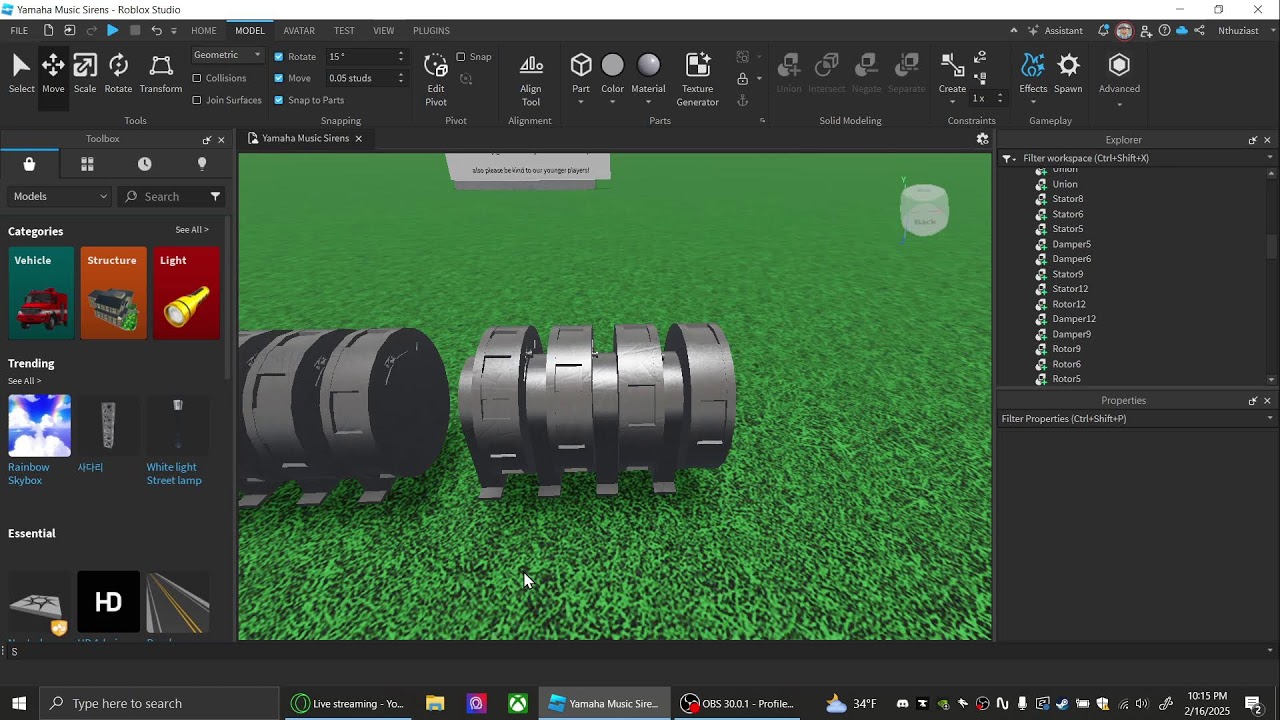The height and width of the screenshot is (720, 1280).
Task: Open the Geometric mode dropdown
Action: (x=227, y=55)
